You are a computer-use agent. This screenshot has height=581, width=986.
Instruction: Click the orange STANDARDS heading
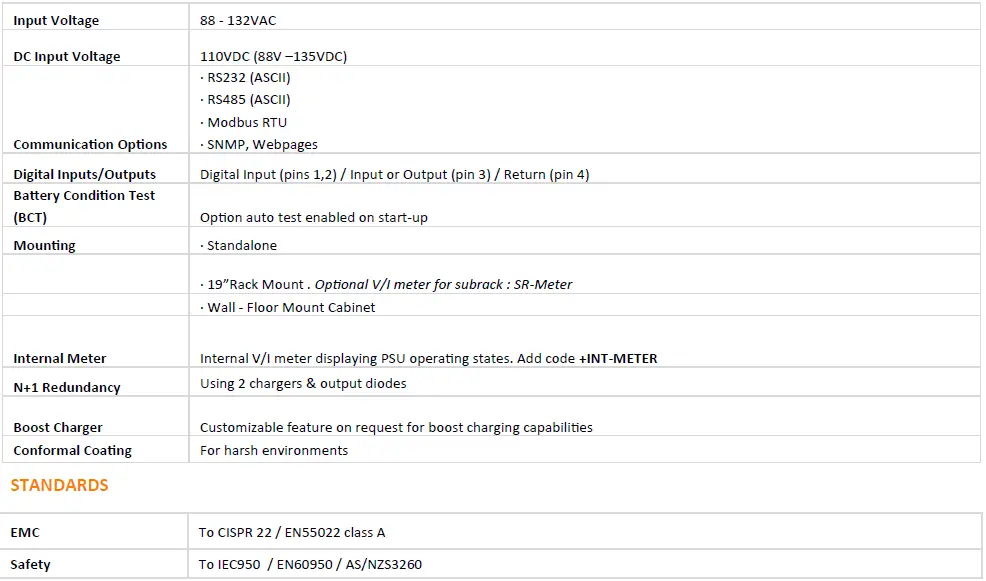pos(59,485)
